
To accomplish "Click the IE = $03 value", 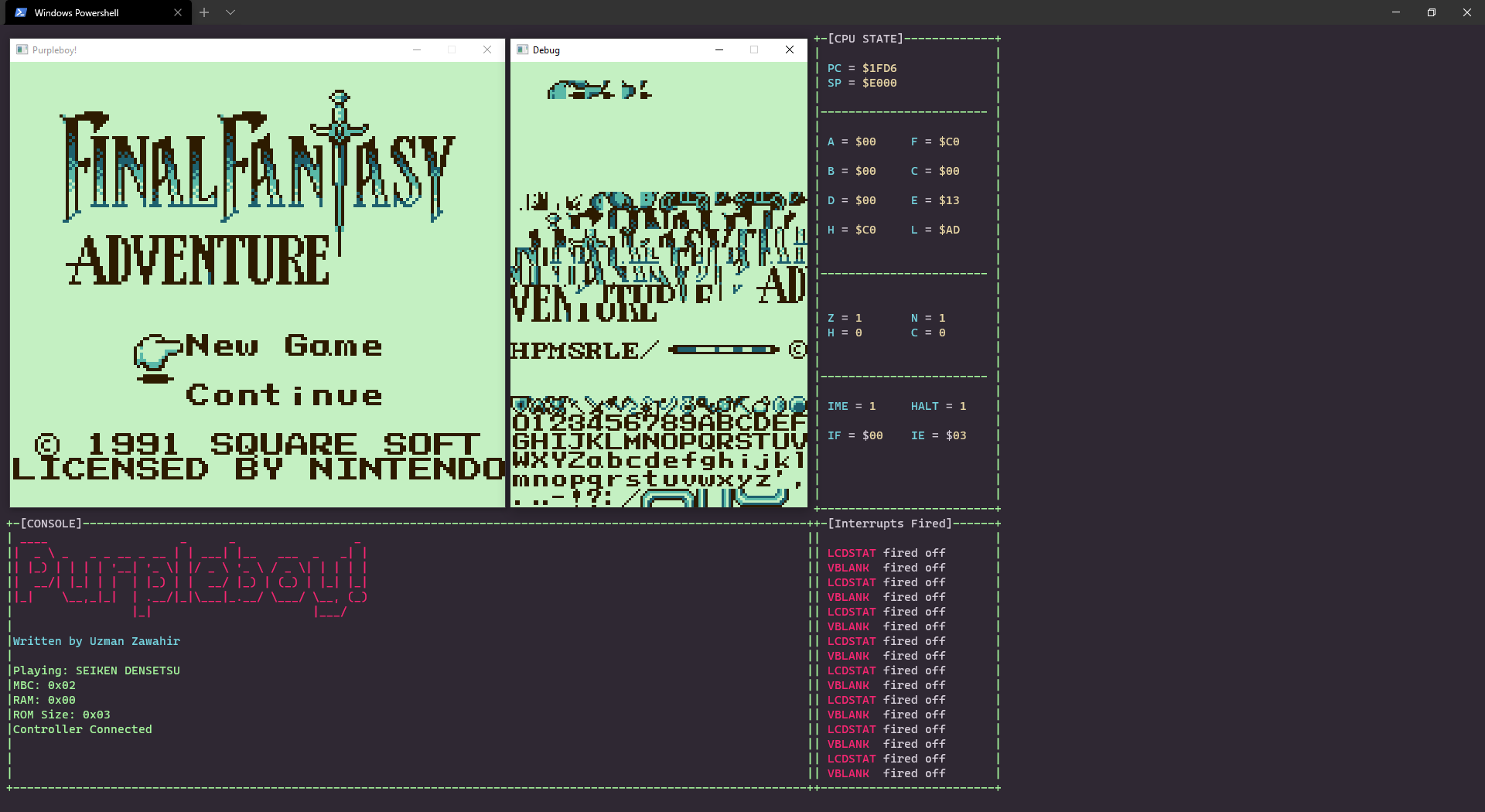I will coord(939,435).
